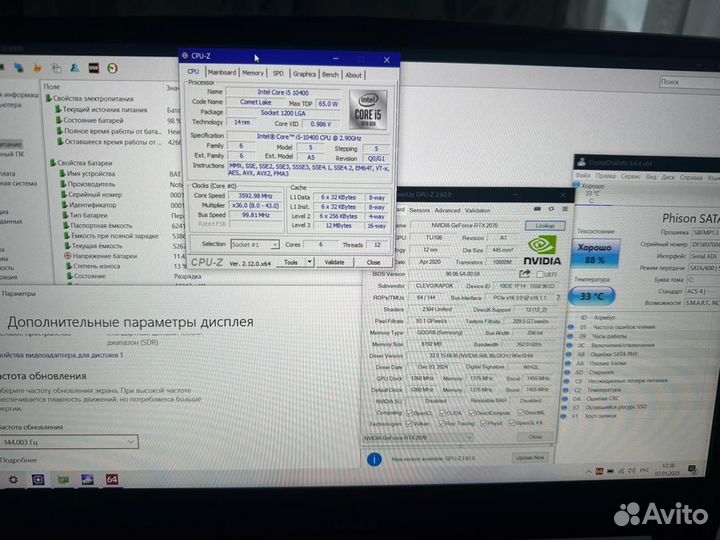
Task: Expand the Tools dropdown arrow in CPU-Z
Action: (309, 262)
